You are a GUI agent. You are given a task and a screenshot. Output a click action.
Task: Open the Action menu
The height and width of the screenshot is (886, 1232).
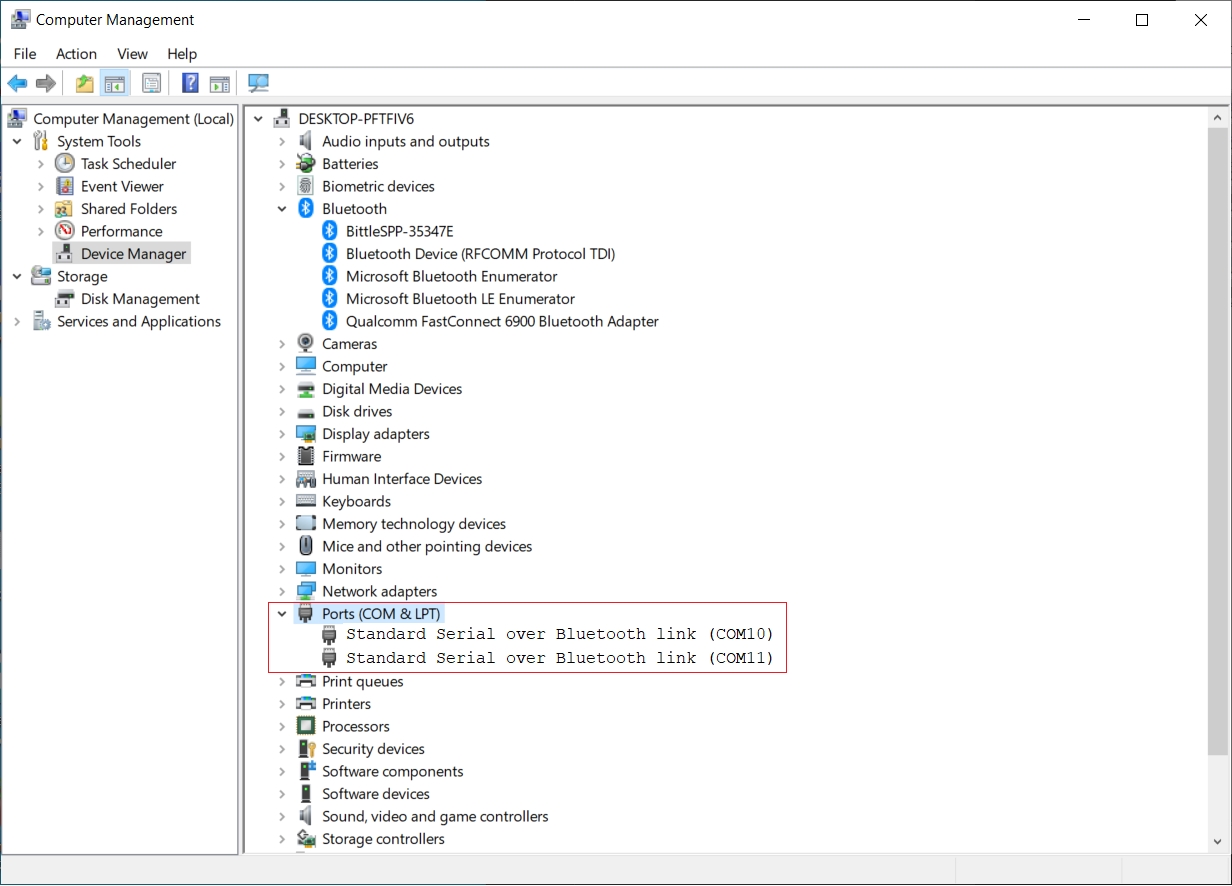(x=76, y=54)
